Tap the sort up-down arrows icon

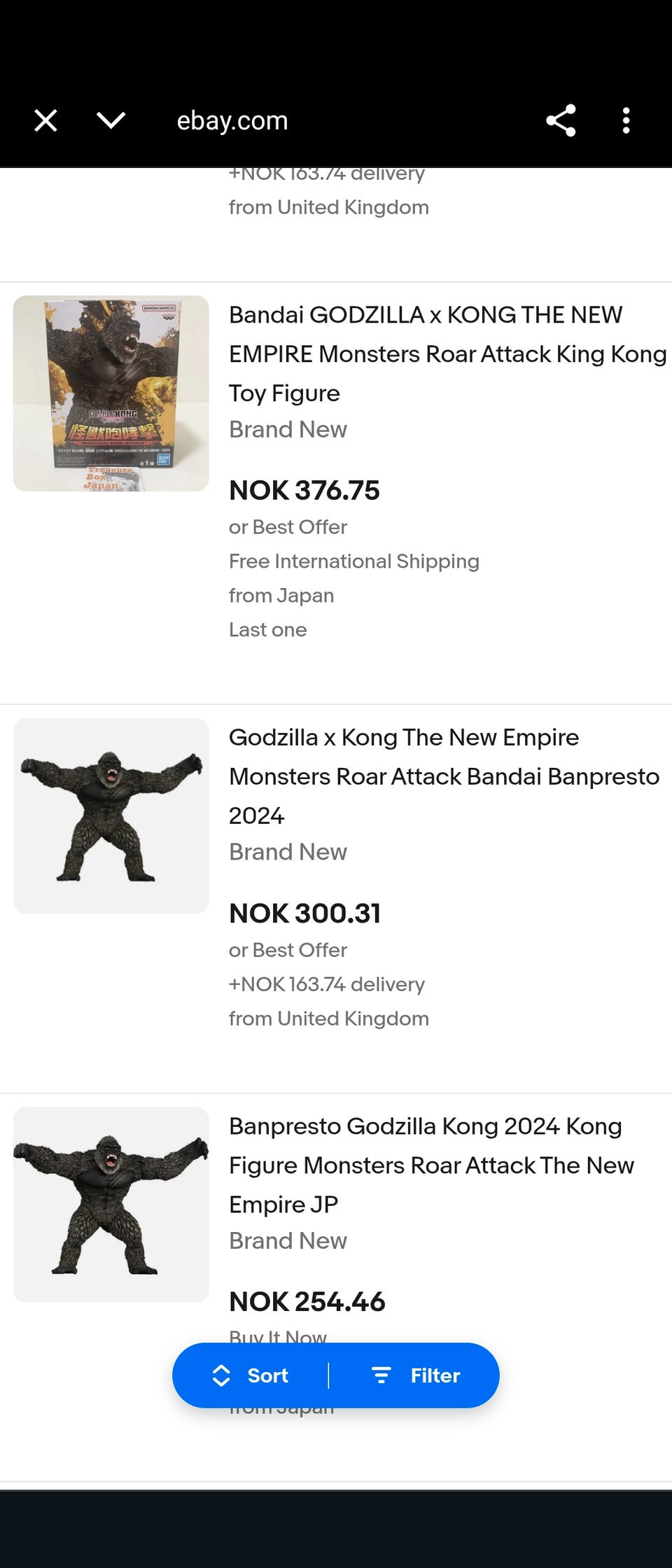[221, 1375]
